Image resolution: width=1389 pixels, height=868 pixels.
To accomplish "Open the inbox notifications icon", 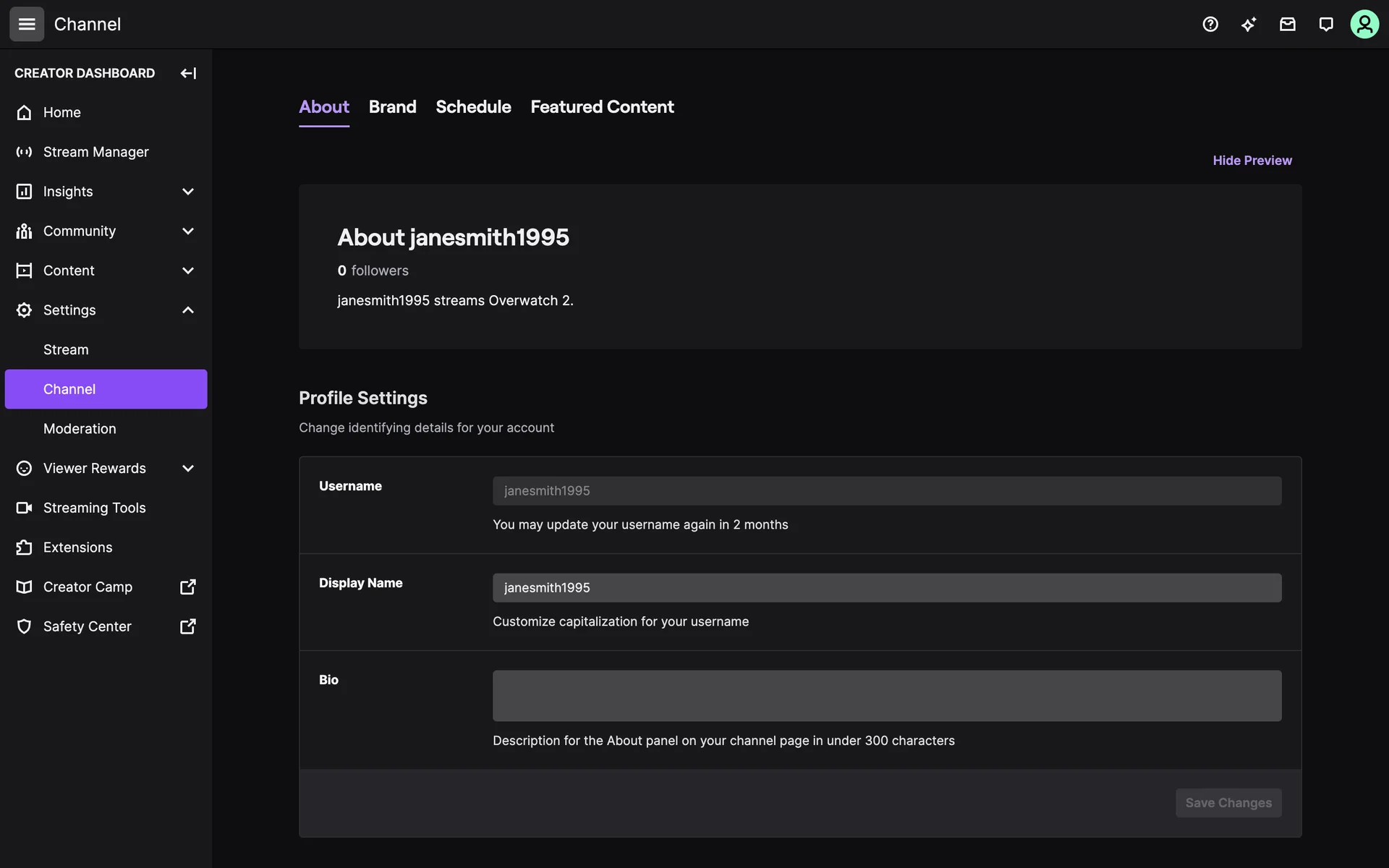I will coord(1287,25).
